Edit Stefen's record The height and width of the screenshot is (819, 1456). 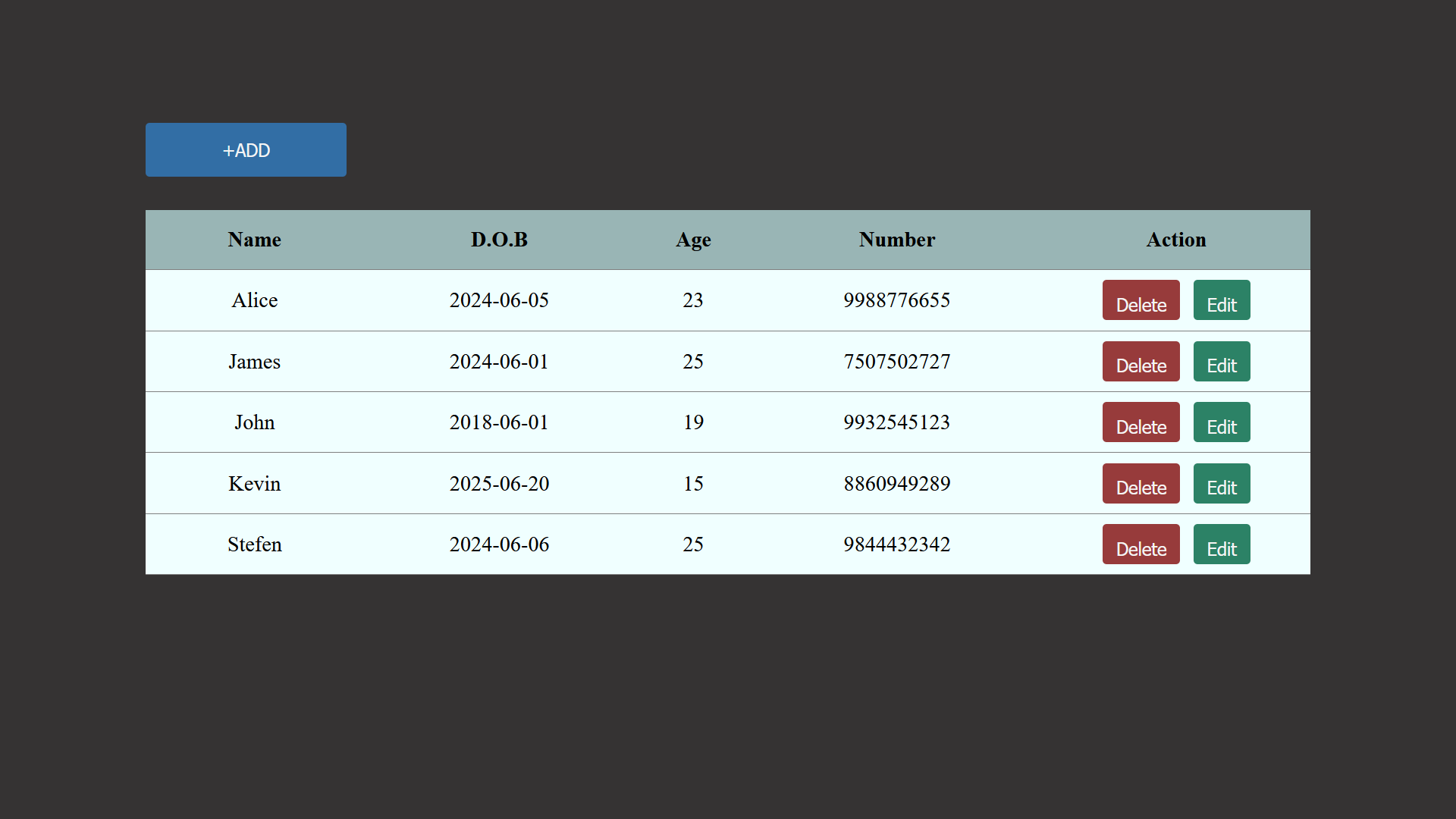pyautogui.click(x=1221, y=544)
